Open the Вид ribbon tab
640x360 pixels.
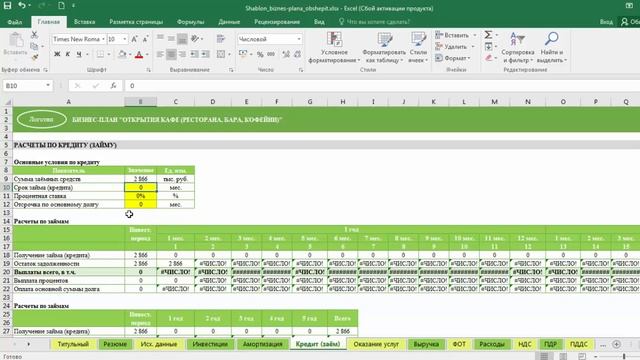(319, 22)
